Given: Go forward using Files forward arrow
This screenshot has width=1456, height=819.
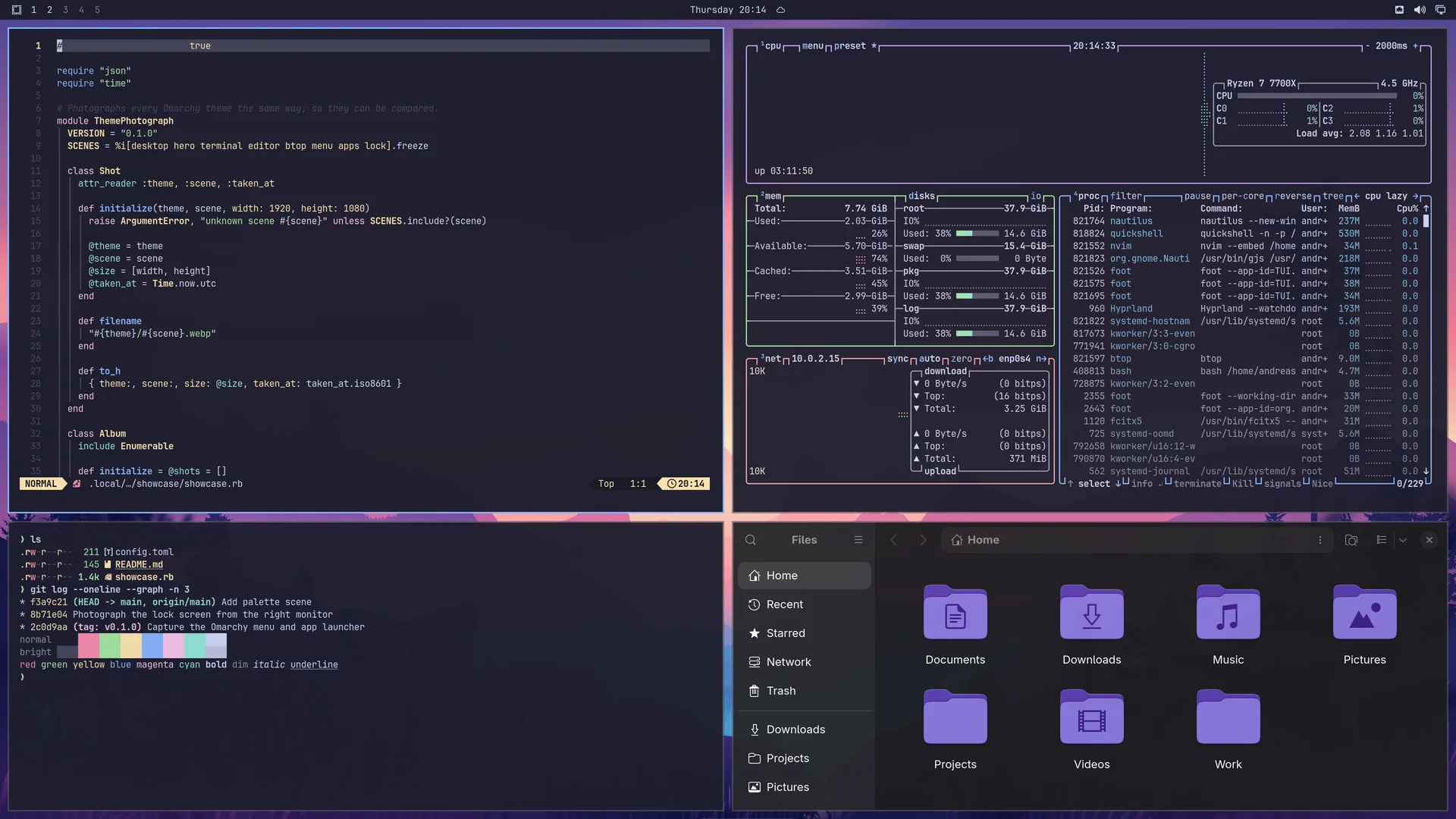Looking at the screenshot, I should [923, 540].
